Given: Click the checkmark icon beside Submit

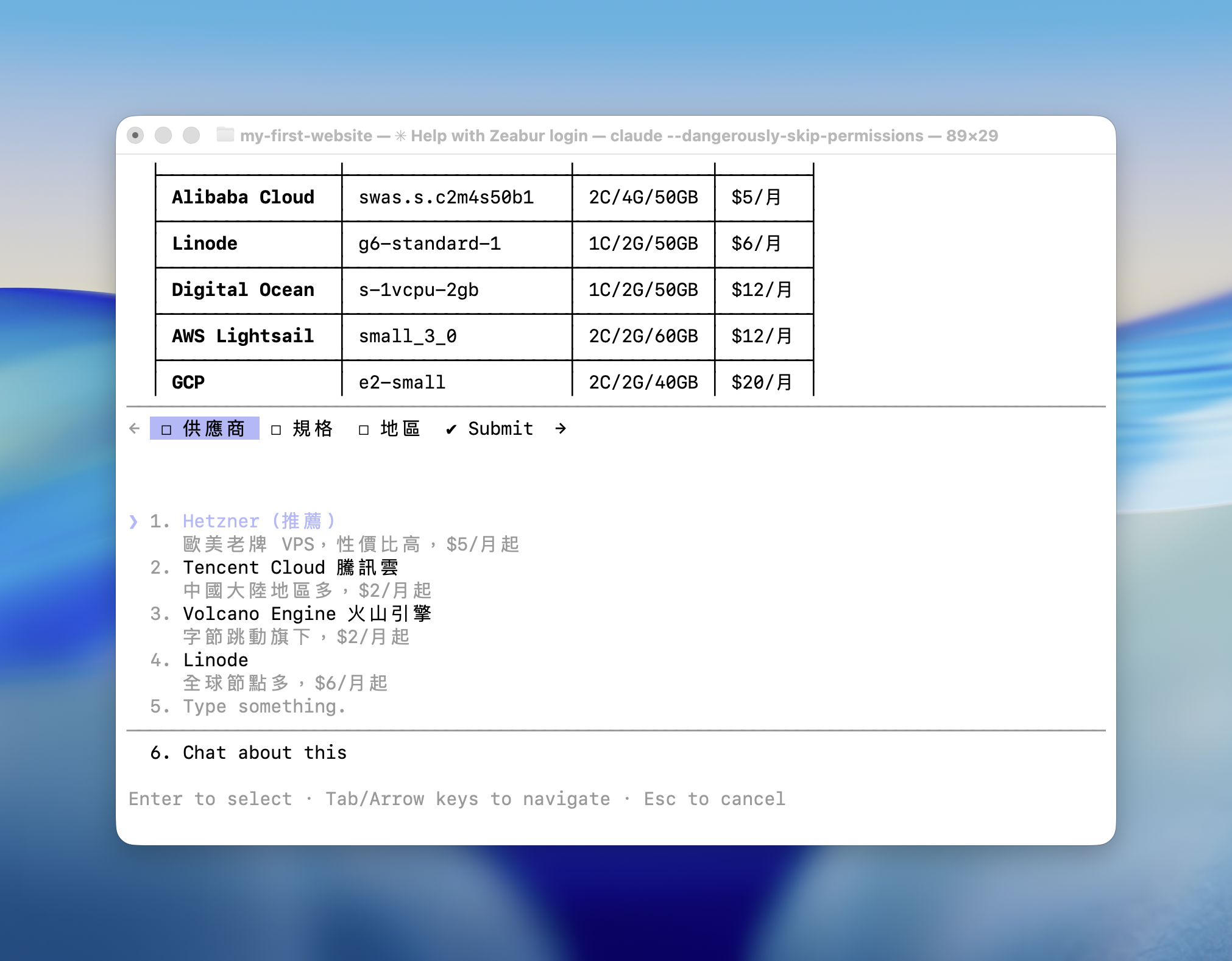Looking at the screenshot, I should [x=451, y=429].
